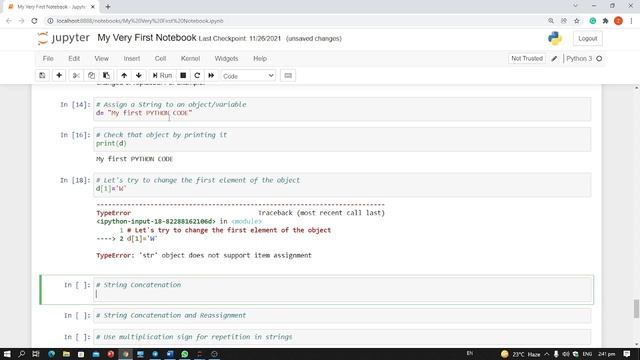This screenshot has height=360, width=640.
Task: Open the Help menu
Action: 260,58
